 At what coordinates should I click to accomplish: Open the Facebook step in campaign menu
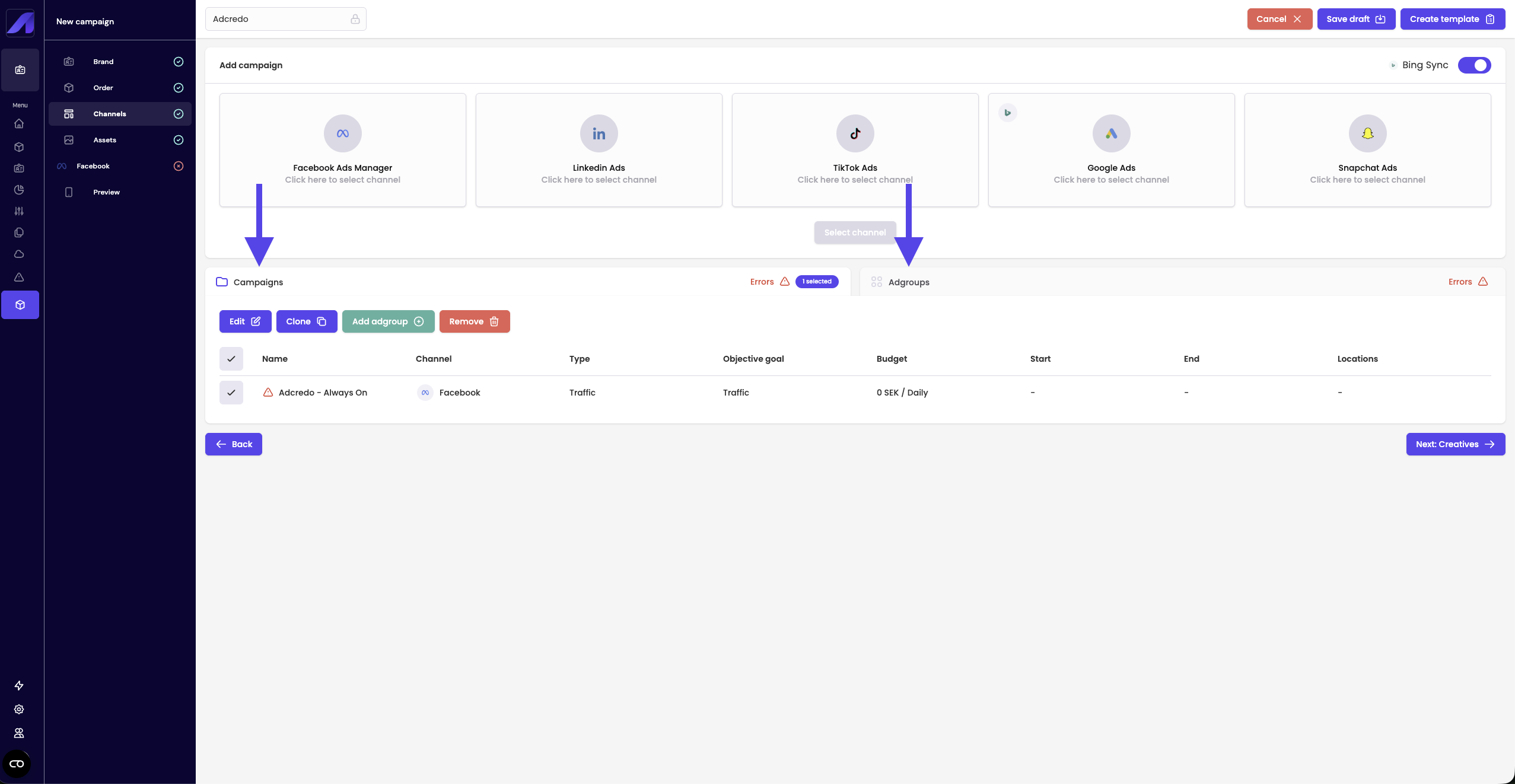tap(93, 166)
